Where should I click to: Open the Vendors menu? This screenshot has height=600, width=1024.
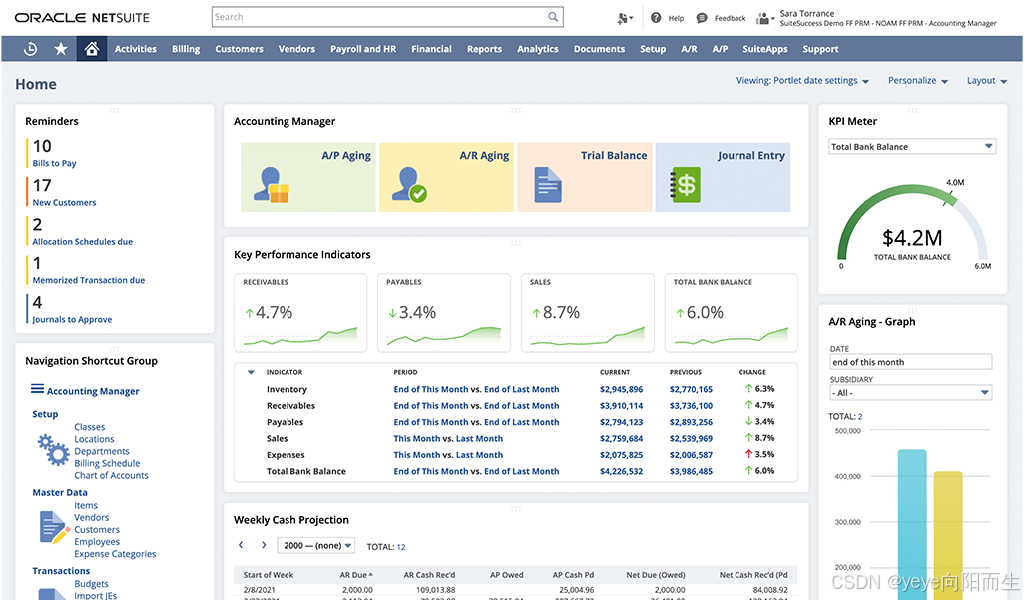(x=296, y=49)
